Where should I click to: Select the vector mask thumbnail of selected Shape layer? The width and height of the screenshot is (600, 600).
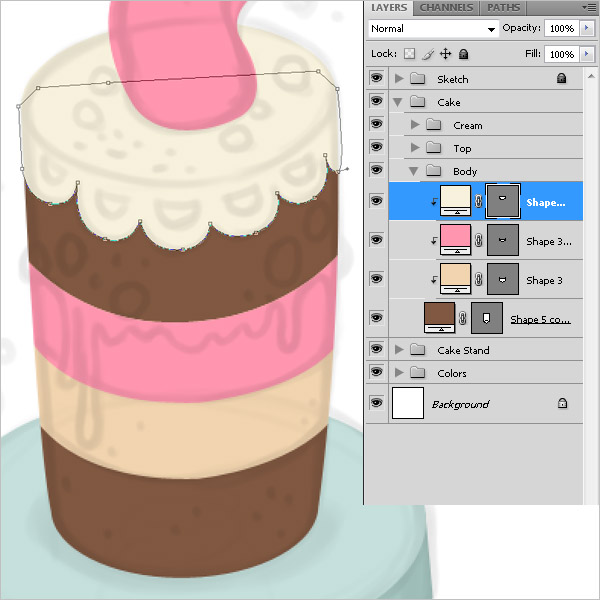point(503,201)
